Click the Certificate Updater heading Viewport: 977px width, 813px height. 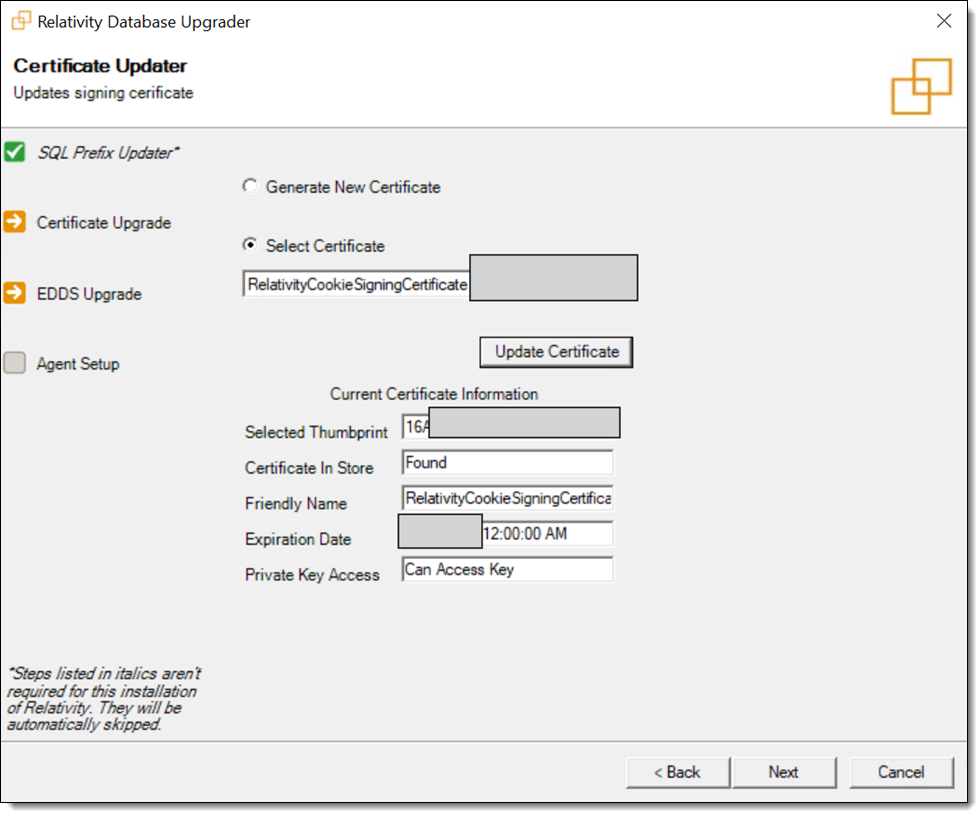click(100, 65)
